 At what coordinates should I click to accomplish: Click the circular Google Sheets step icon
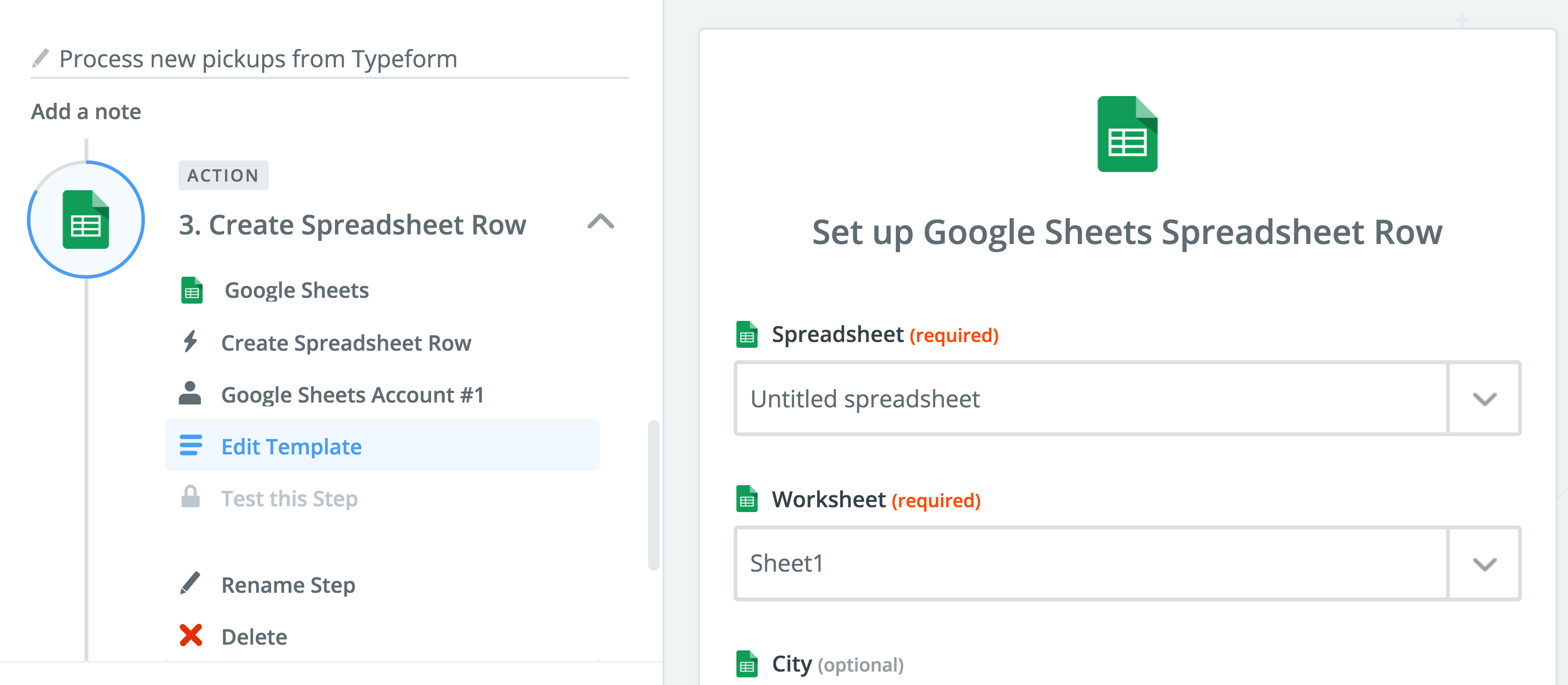(86, 220)
